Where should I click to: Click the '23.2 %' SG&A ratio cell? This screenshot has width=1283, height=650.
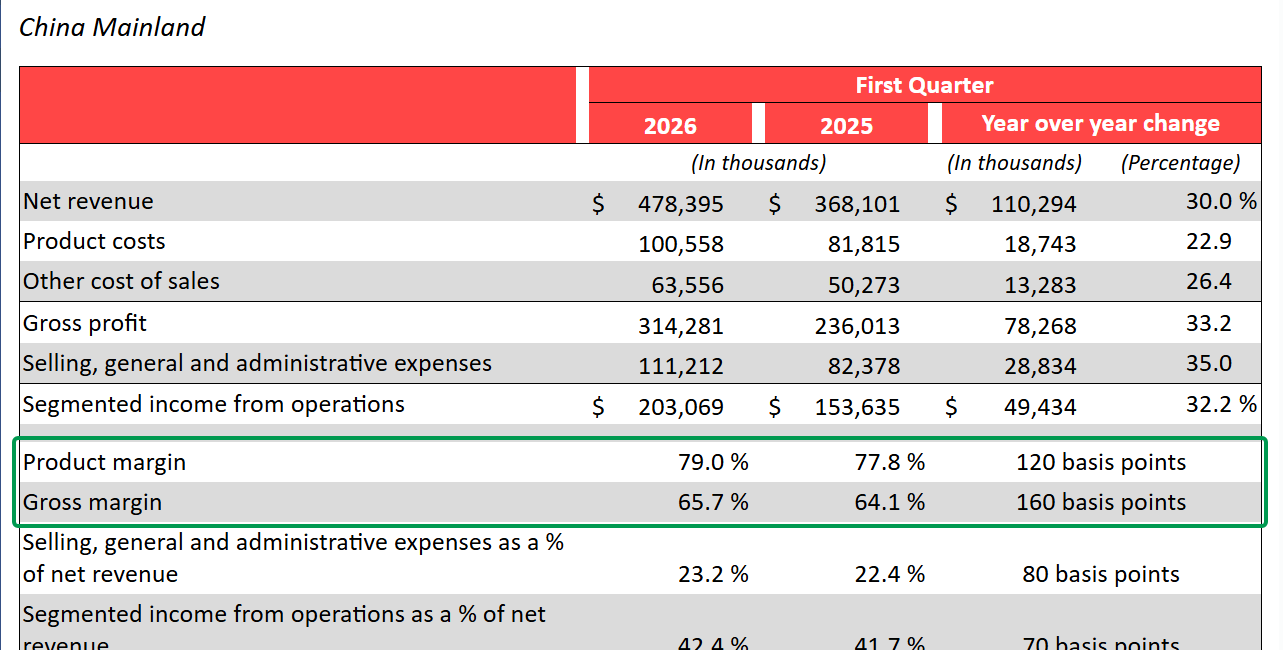pyautogui.click(x=713, y=574)
